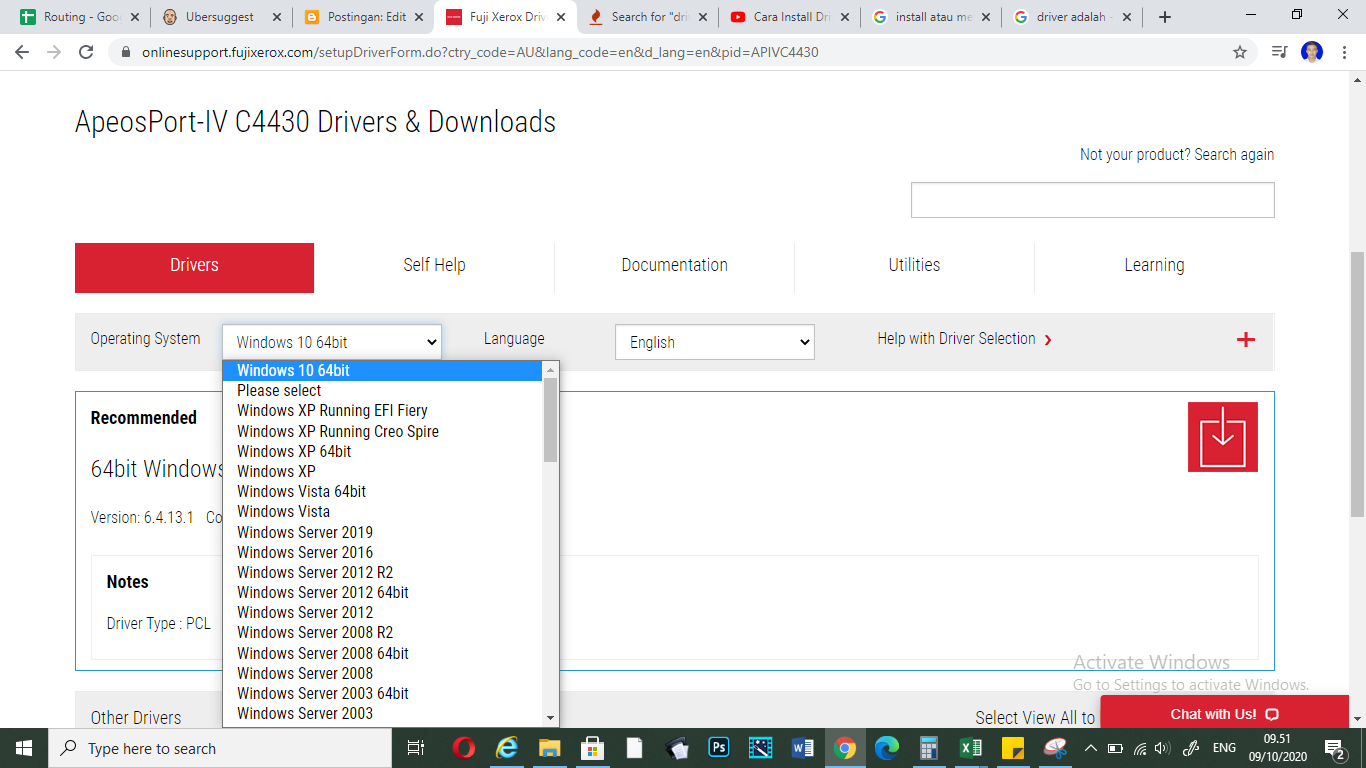
Task: Switch to driver adalah Google tab
Action: [x=1072, y=17]
